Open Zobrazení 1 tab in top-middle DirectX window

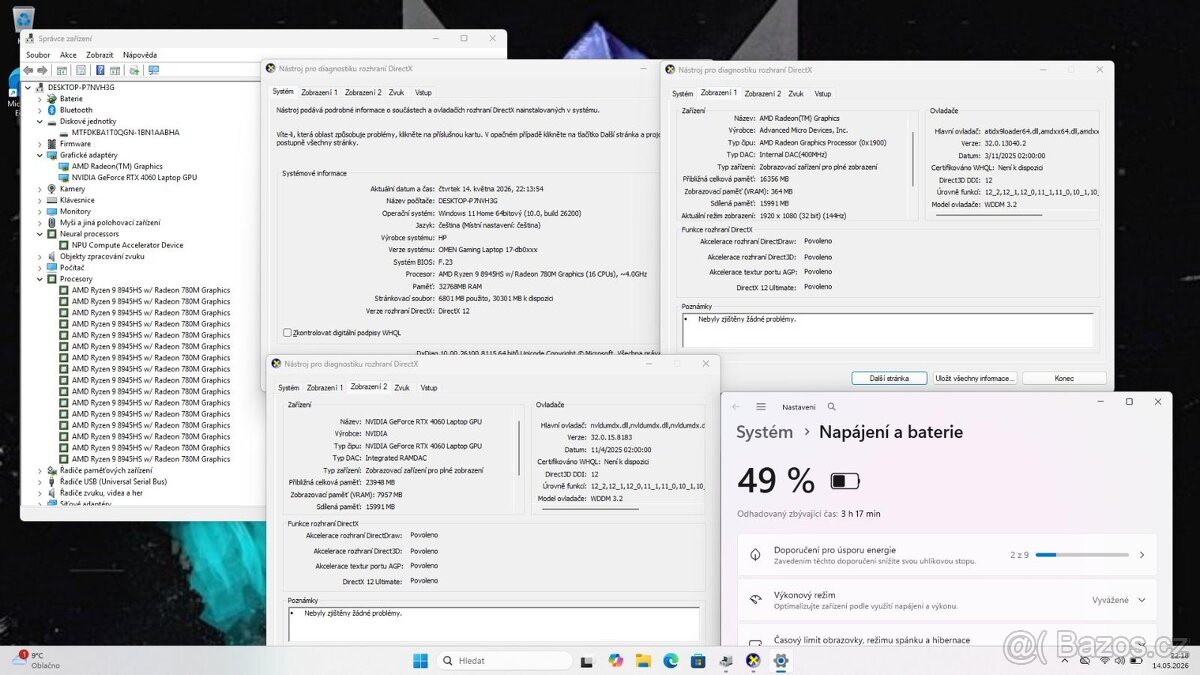point(321,92)
